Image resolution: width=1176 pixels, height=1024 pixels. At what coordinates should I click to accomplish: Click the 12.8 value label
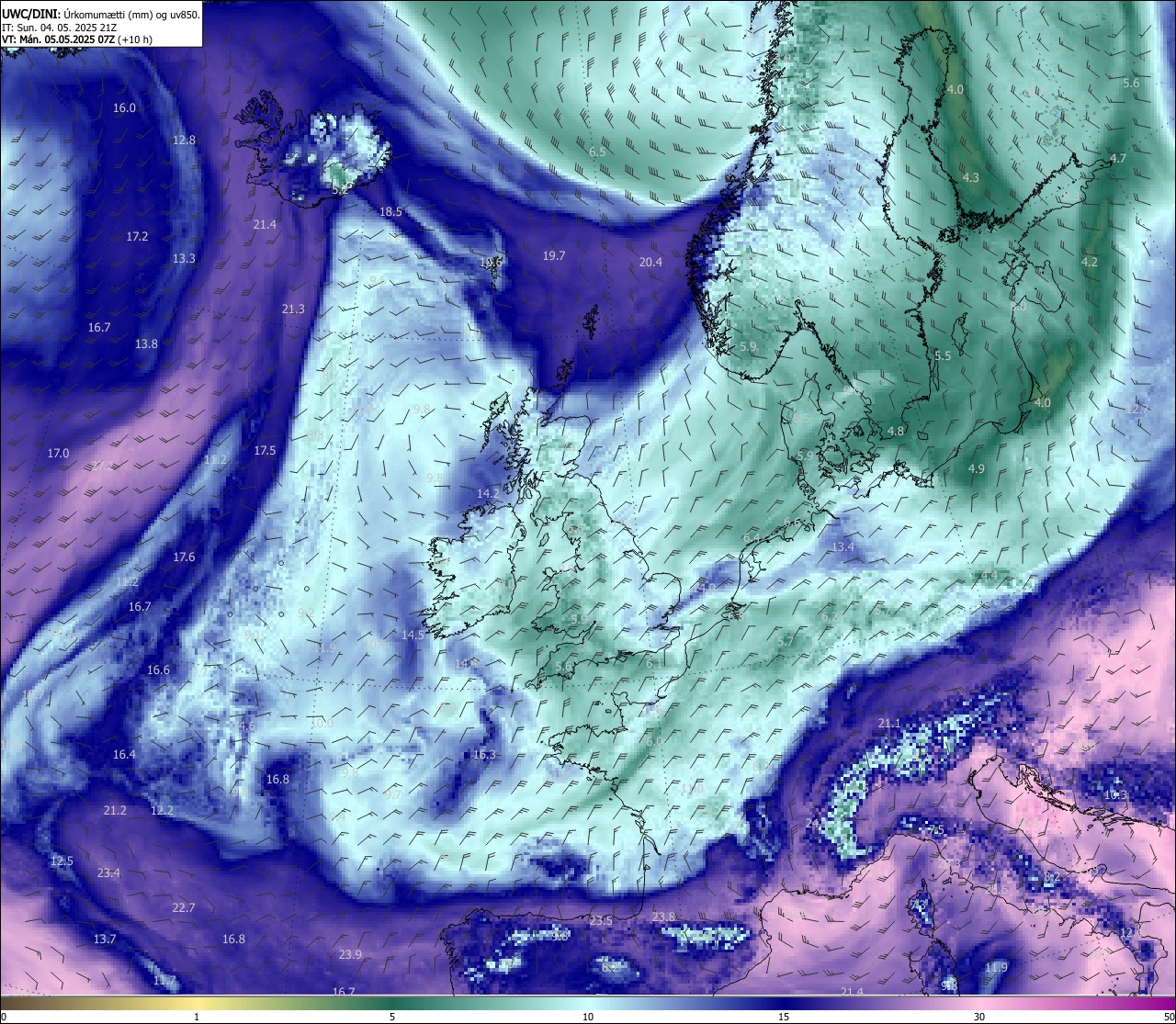click(x=184, y=140)
